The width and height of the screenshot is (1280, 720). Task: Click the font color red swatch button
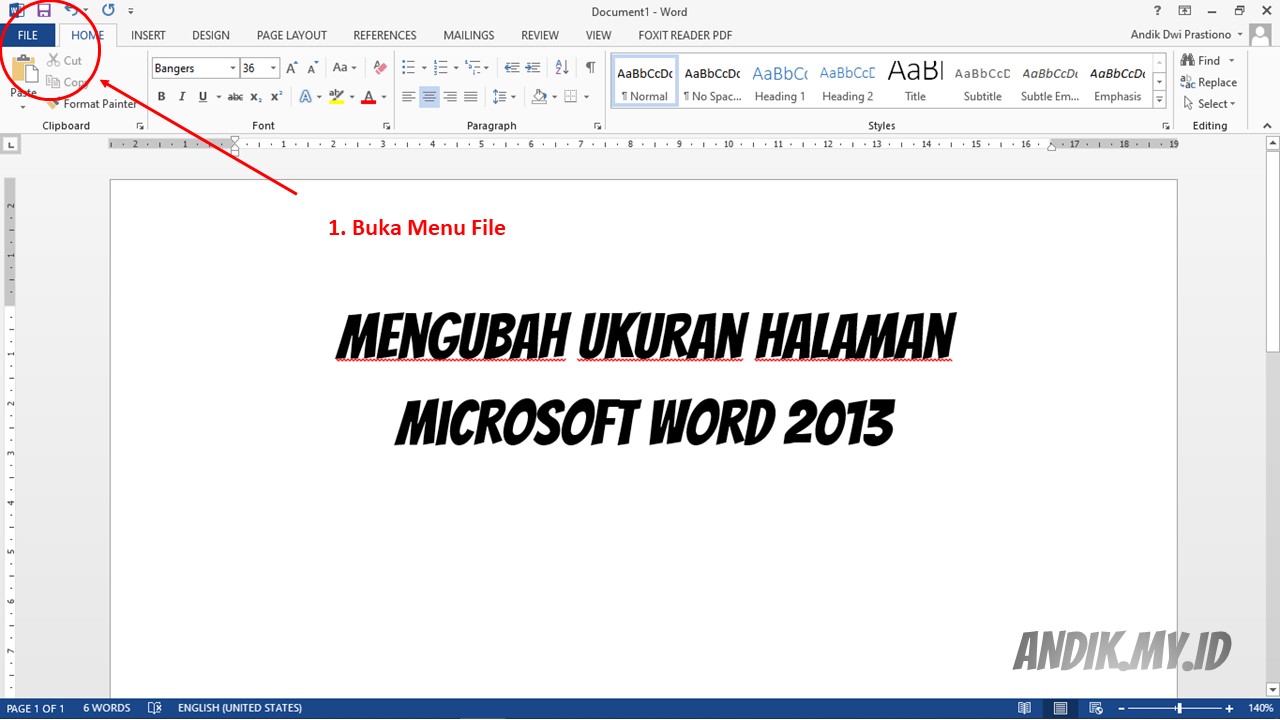[x=368, y=97]
